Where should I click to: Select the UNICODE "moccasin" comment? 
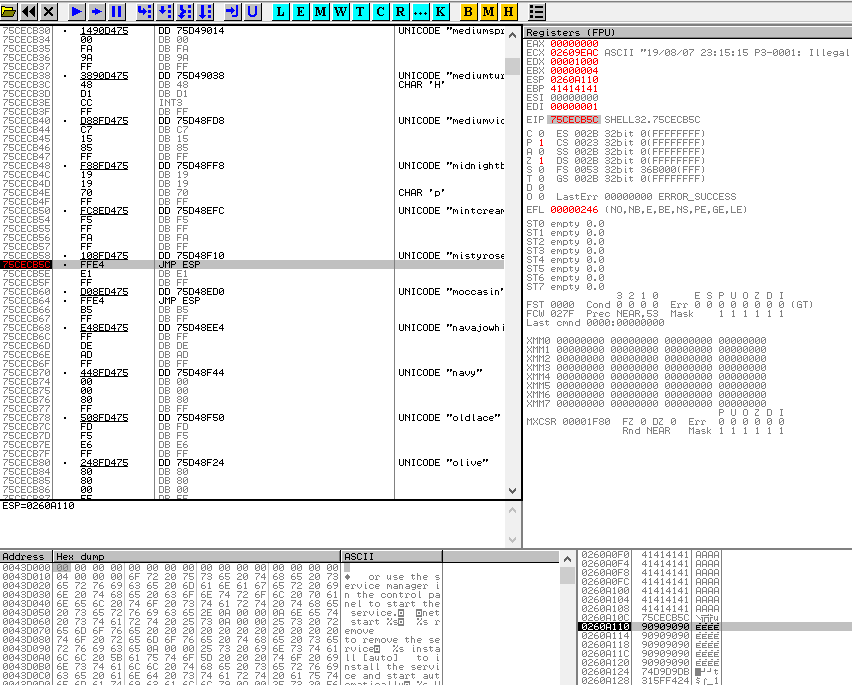click(450, 292)
